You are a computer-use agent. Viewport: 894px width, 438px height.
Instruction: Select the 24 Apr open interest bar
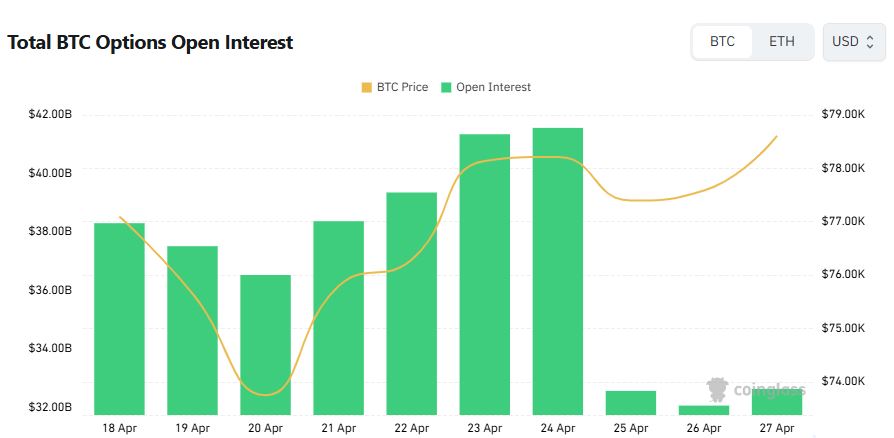pyautogui.click(x=558, y=271)
